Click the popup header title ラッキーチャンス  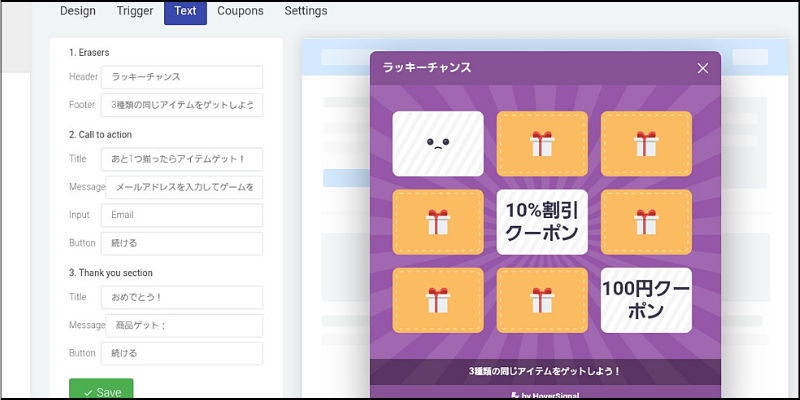coord(427,67)
